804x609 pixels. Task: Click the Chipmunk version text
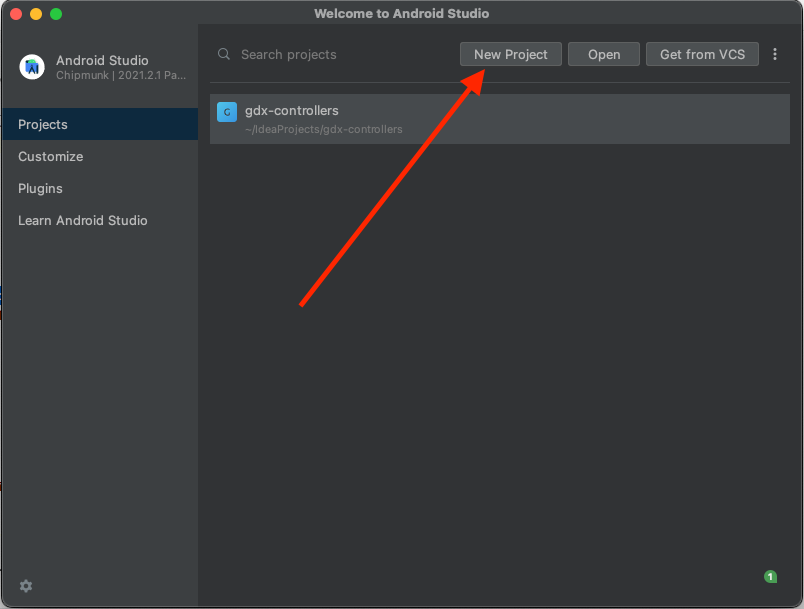click(x=121, y=75)
